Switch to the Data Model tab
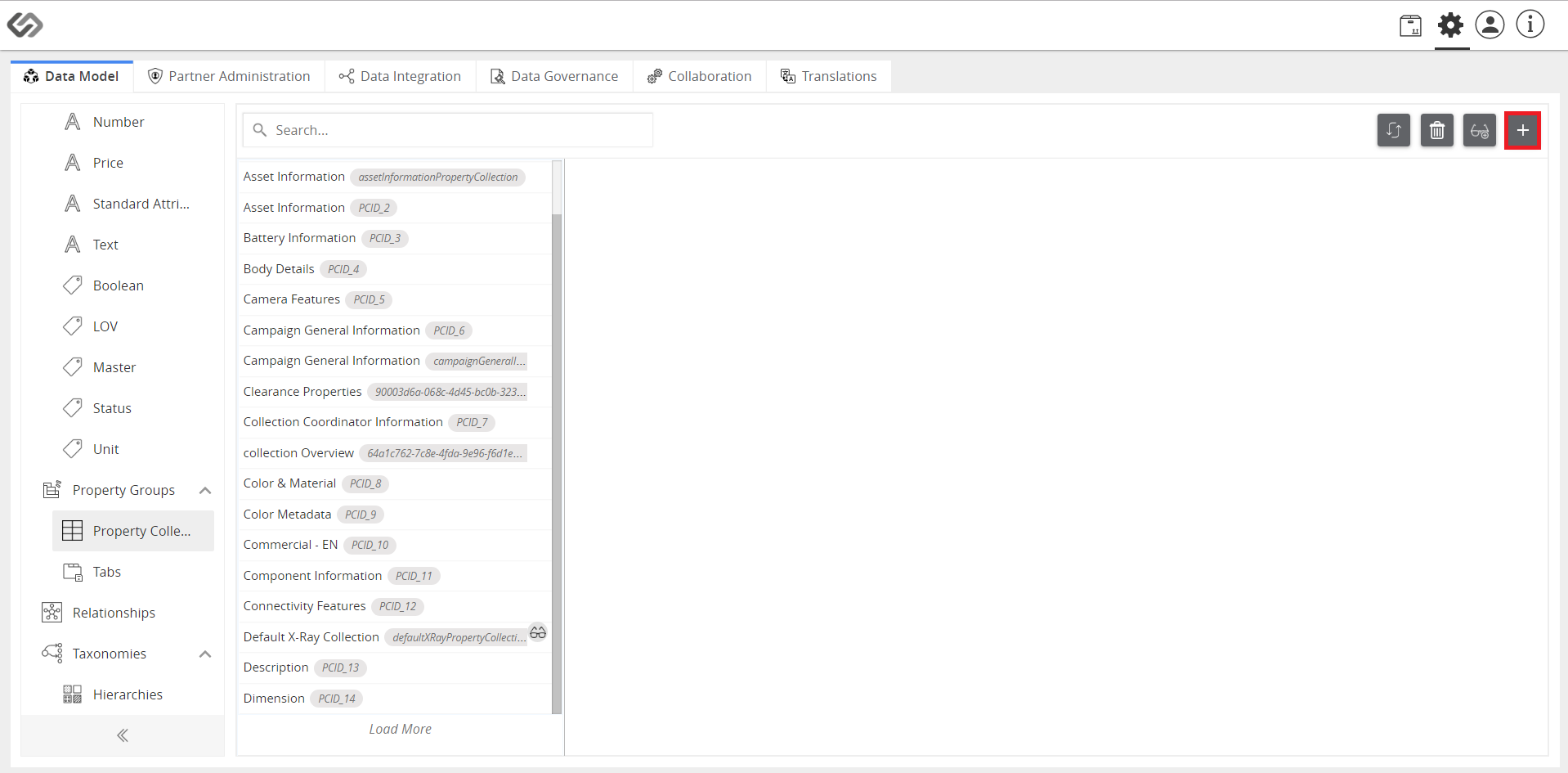This screenshot has height=773, width=1568. [x=72, y=76]
